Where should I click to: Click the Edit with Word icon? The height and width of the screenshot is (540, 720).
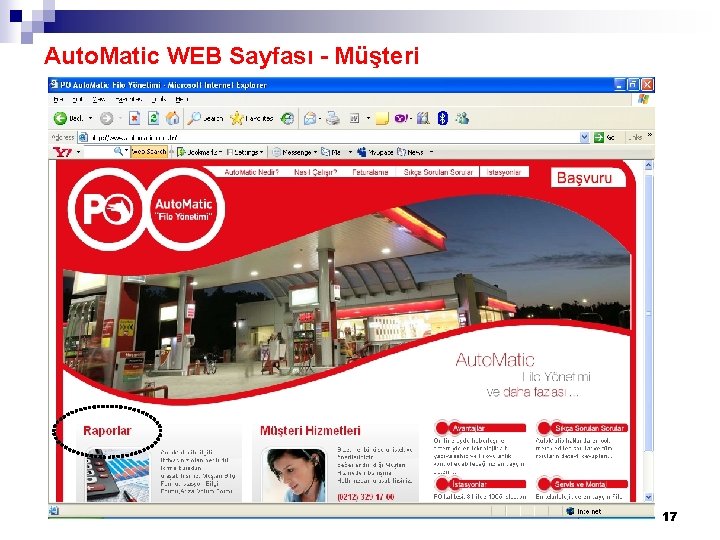point(354,118)
